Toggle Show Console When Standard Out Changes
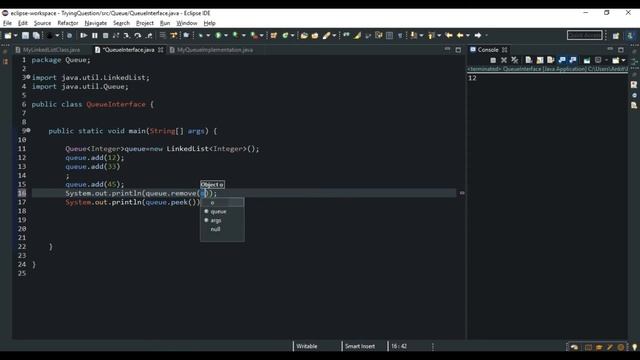This screenshot has width=640, height=360. (562, 60)
